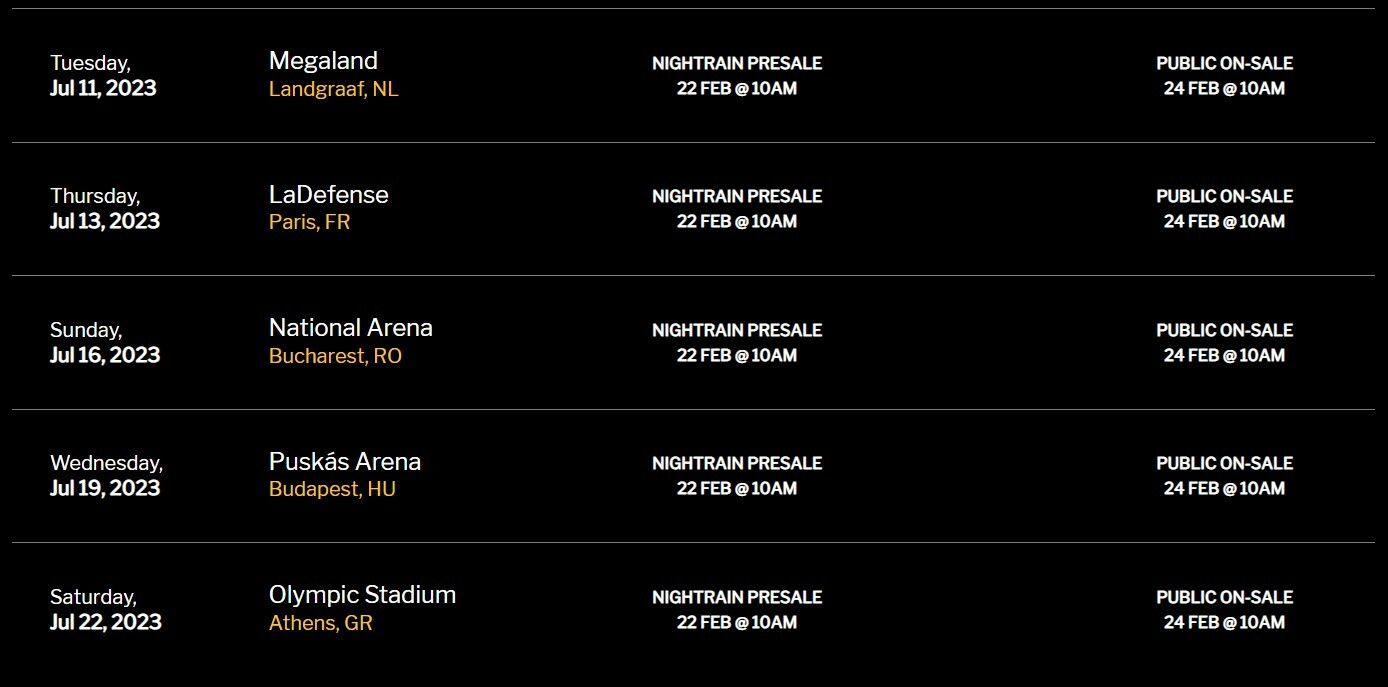Click the Budapest, HU location

click(x=332, y=489)
